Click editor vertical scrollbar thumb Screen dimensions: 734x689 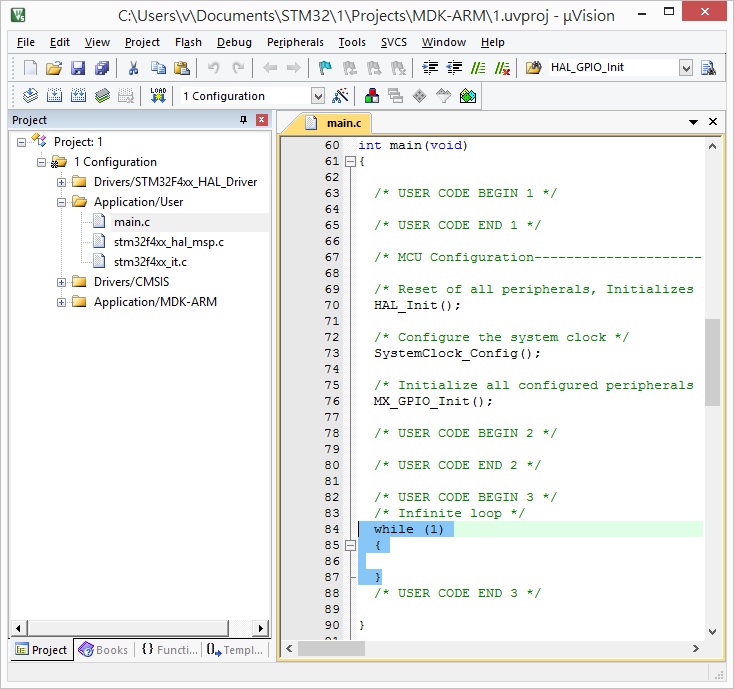click(x=712, y=362)
